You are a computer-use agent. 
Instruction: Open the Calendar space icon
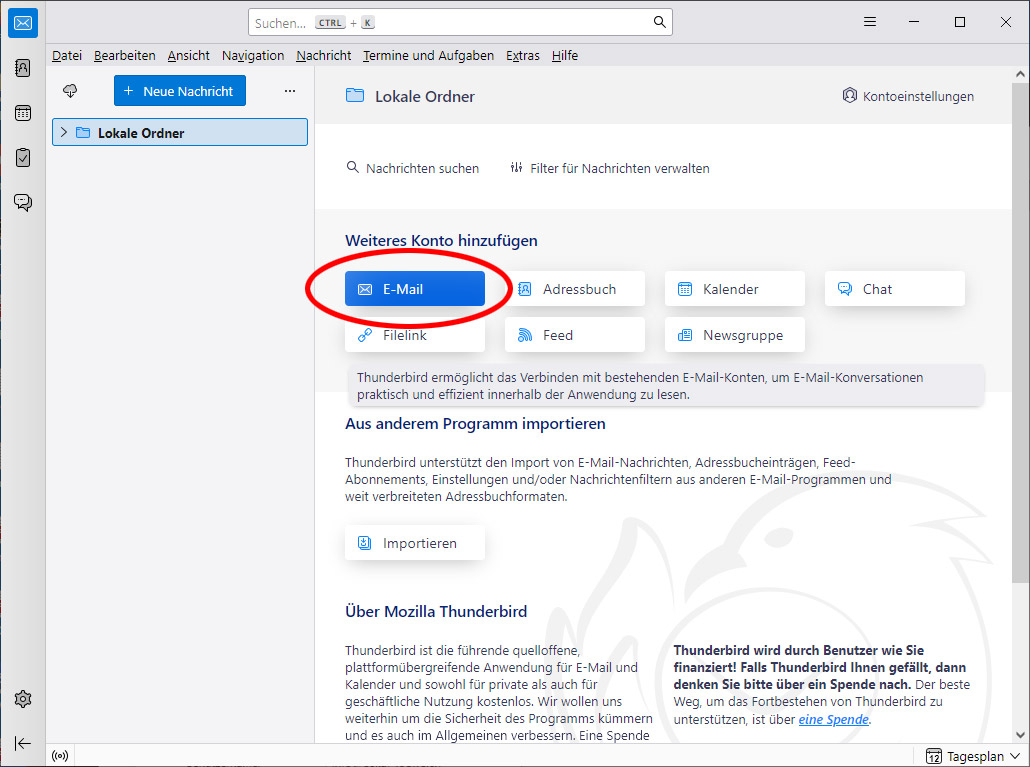tap(23, 113)
